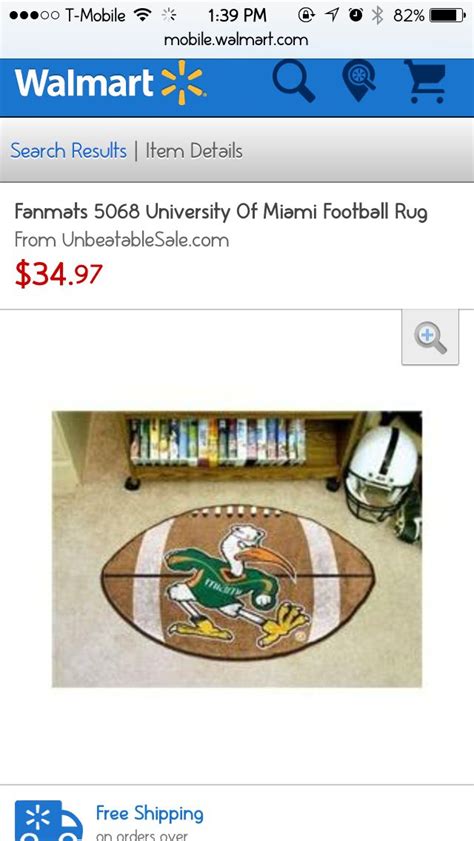Tap the mobile.walmart.com address bar
The width and height of the screenshot is (474, 841).
(236, 40)
